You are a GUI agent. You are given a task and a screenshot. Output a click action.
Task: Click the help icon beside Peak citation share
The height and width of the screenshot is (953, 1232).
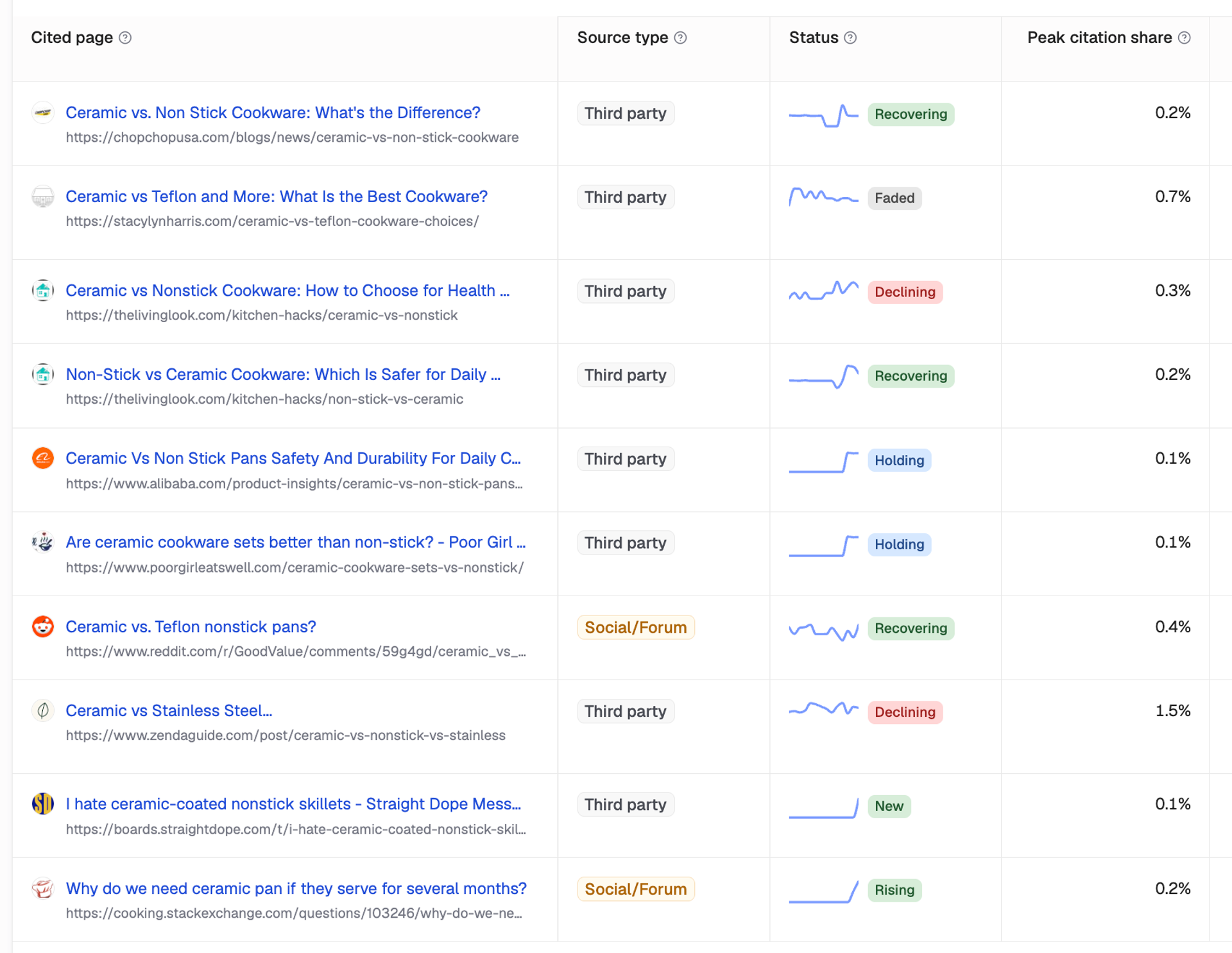(1184, 38)
